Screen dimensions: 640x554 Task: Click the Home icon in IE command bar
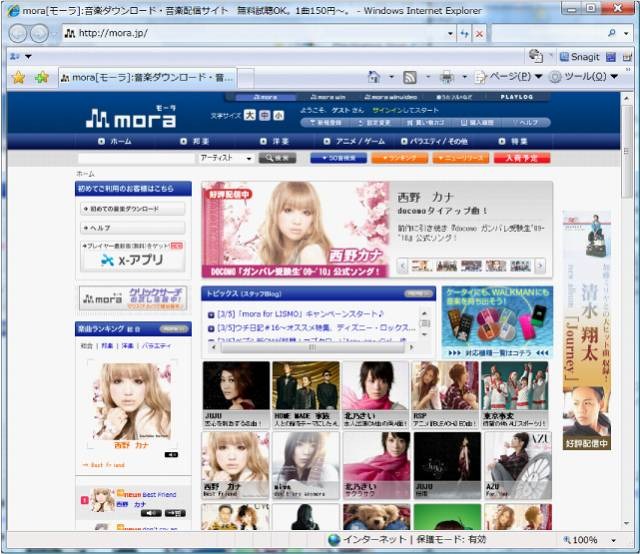(374, 77)
